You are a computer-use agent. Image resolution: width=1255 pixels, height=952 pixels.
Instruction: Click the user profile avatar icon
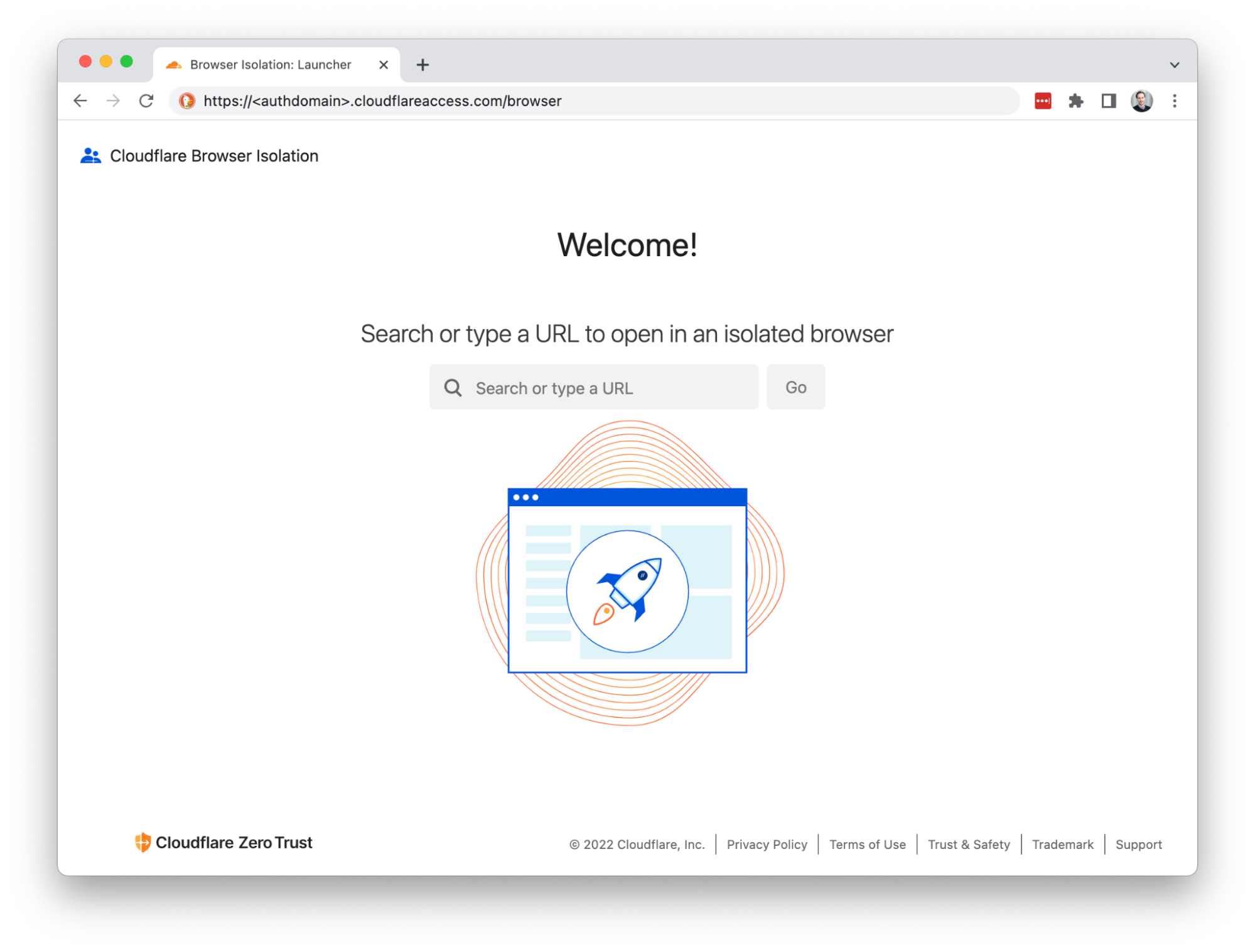tap(1144, 100)
